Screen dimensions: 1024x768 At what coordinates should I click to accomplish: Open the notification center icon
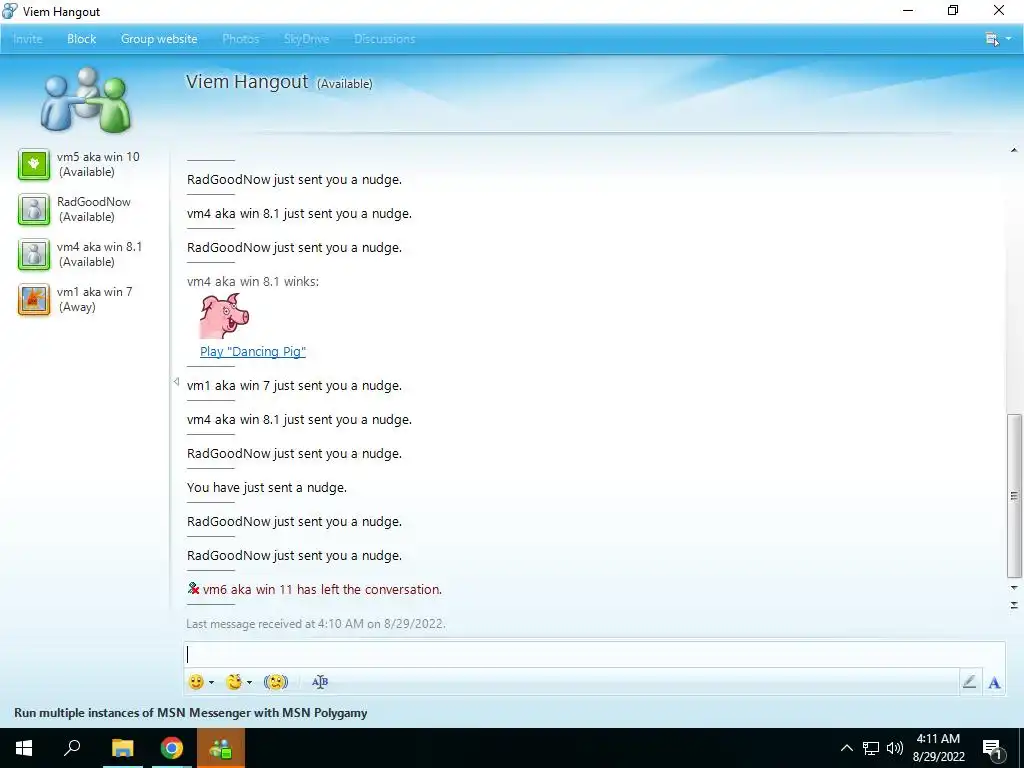[x=993, y=749]
